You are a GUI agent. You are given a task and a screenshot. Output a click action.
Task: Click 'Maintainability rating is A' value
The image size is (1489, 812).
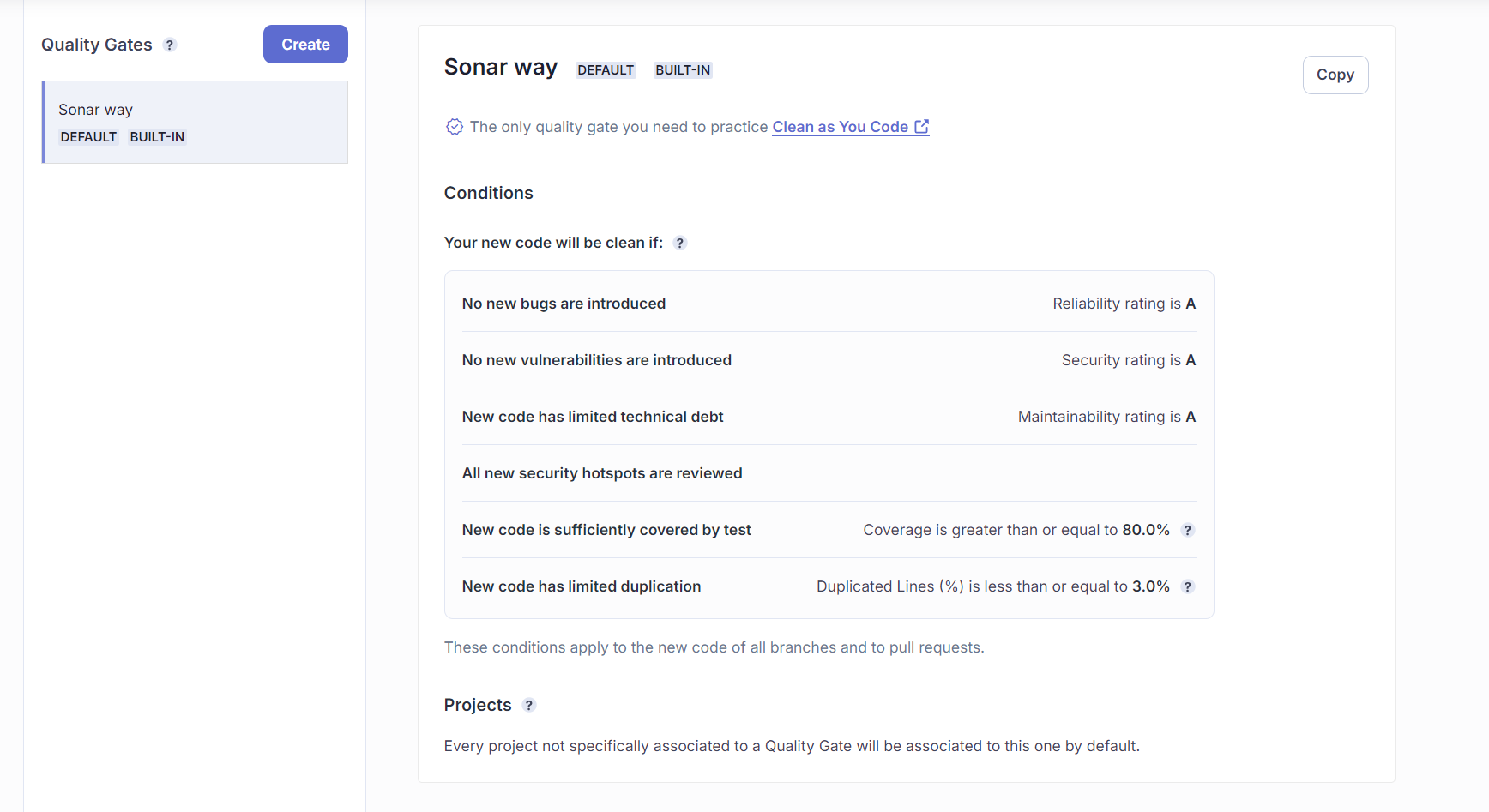1107,417
